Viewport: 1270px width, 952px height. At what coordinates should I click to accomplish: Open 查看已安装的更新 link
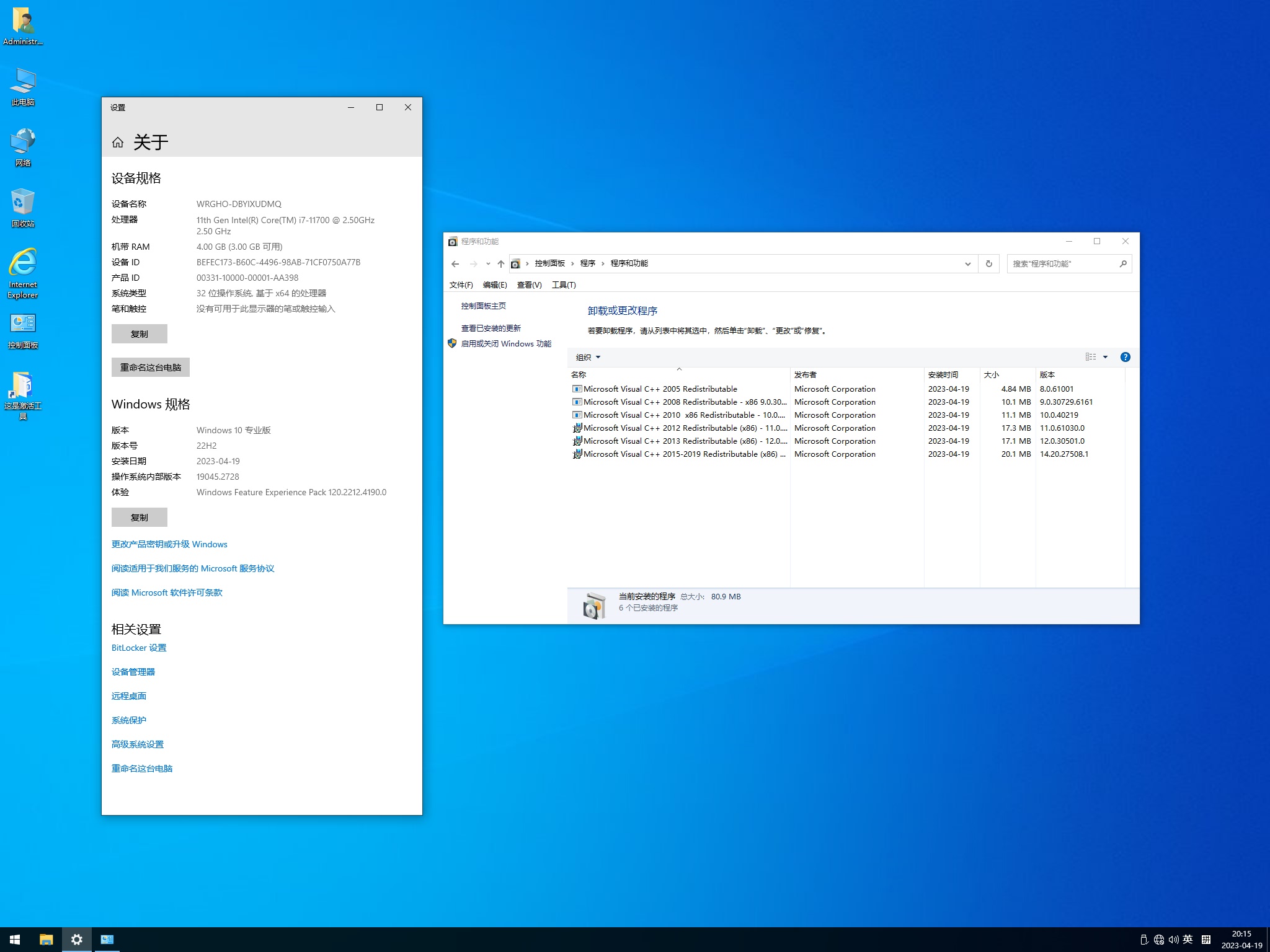(x=491, y=328)
